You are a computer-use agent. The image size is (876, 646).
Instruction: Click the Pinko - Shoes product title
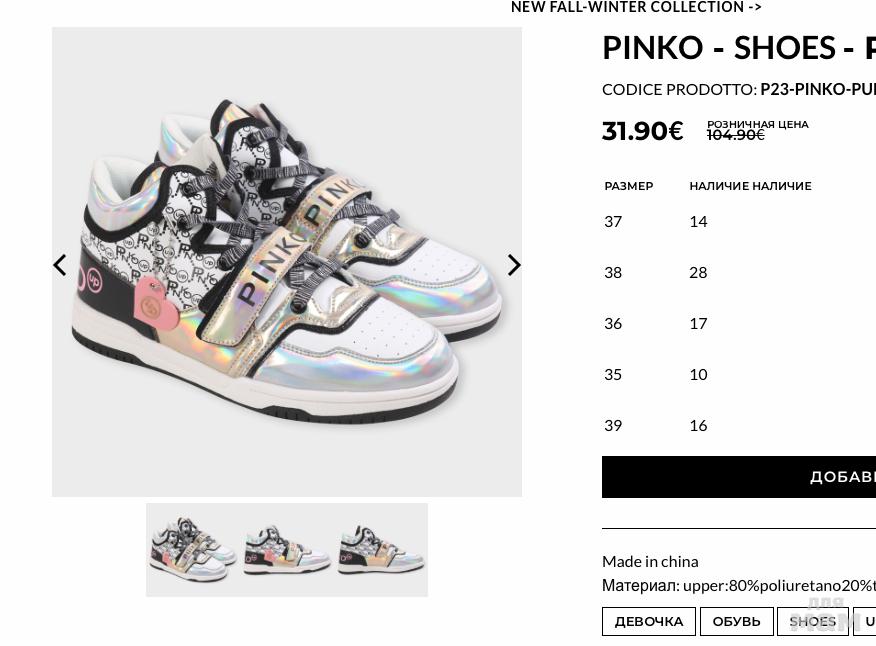coord(739,48)
